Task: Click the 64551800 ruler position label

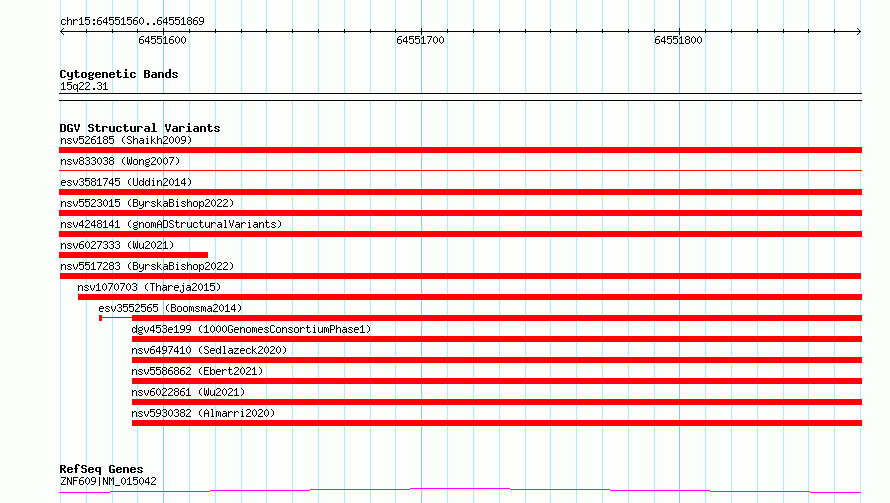Action: tap(678, 40)
